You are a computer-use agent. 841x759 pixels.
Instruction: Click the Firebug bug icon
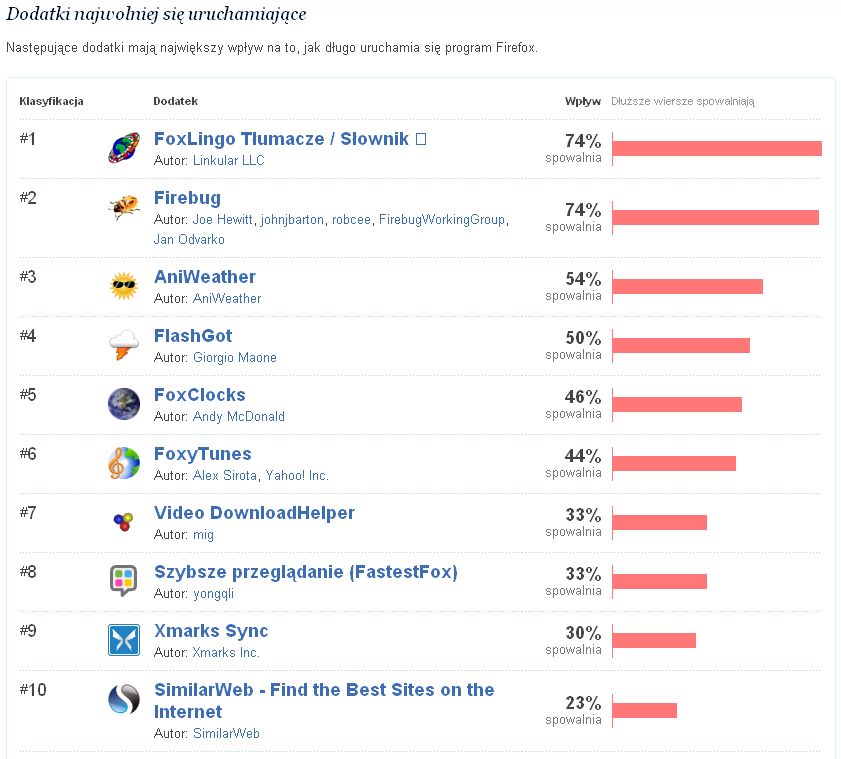(x=124, y=207)
